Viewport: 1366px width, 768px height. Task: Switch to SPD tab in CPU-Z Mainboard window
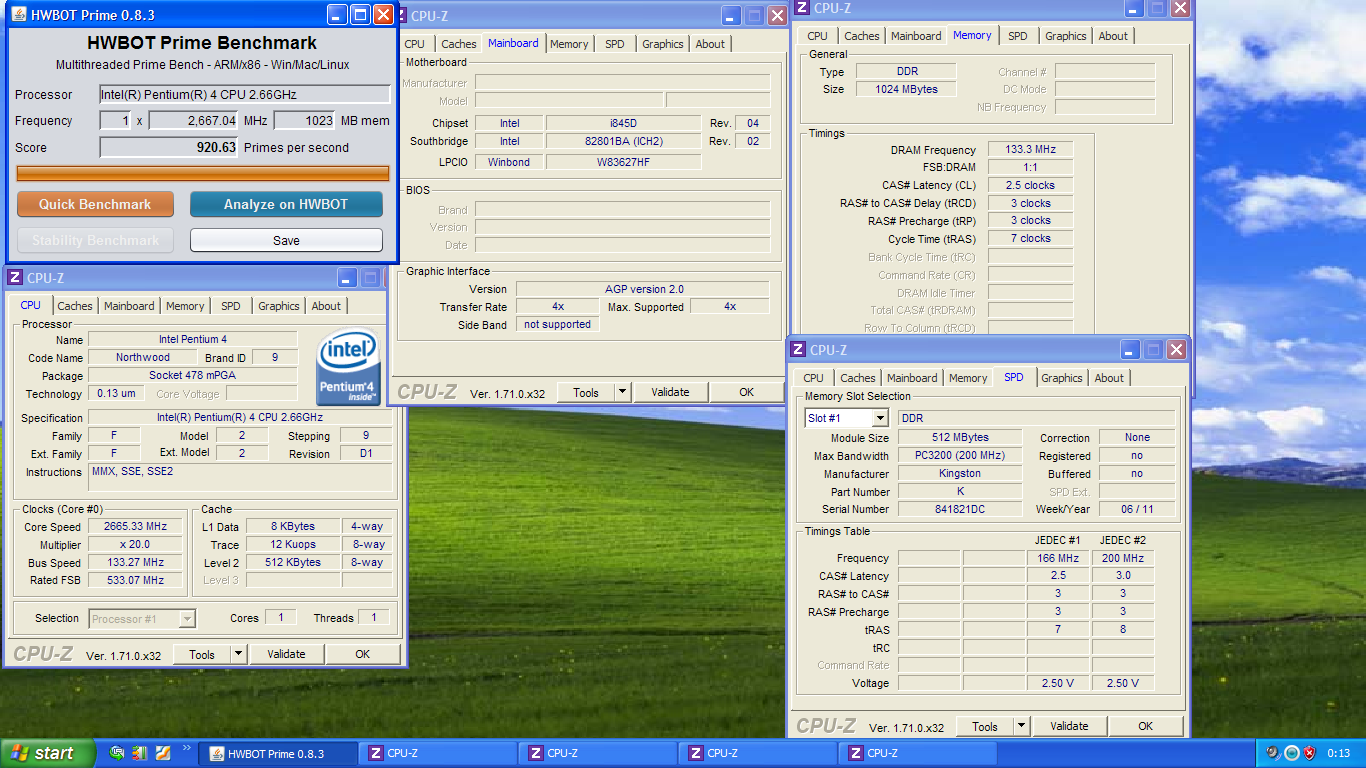coord(615,44)
